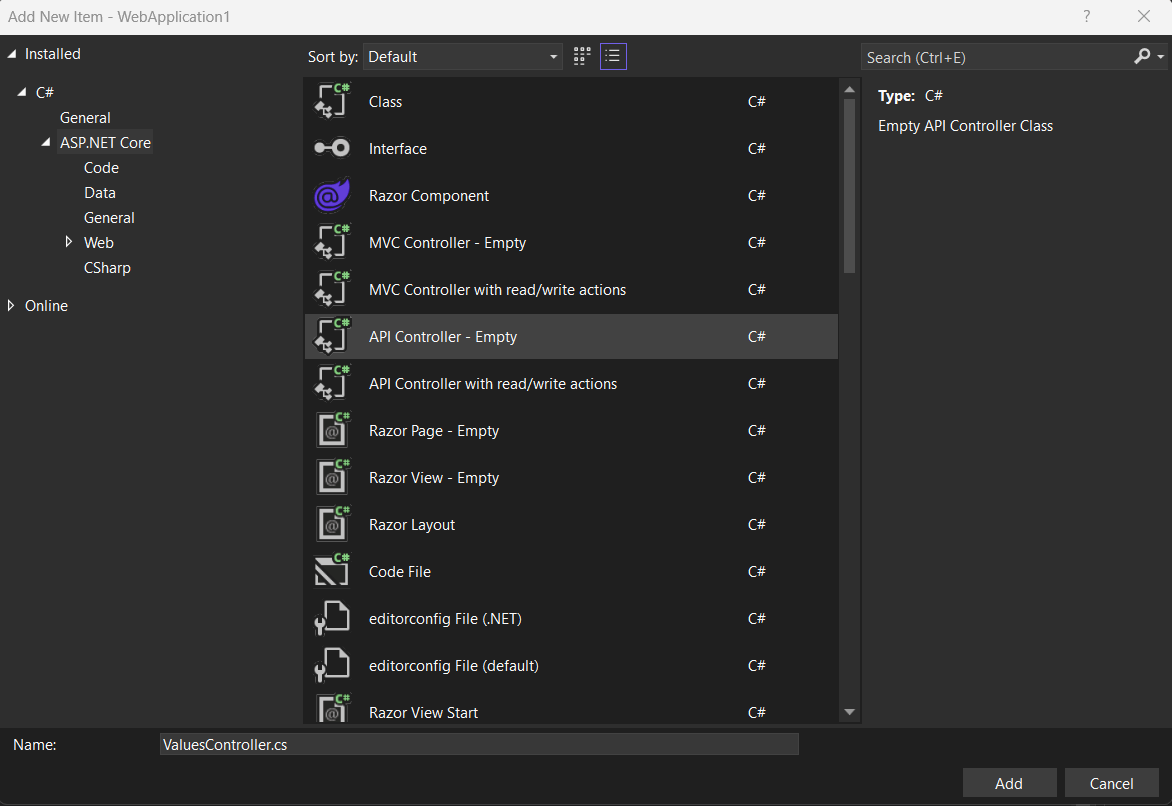
Task: Select the editorconfig File (.NET) name
Action: click(445, 619)
